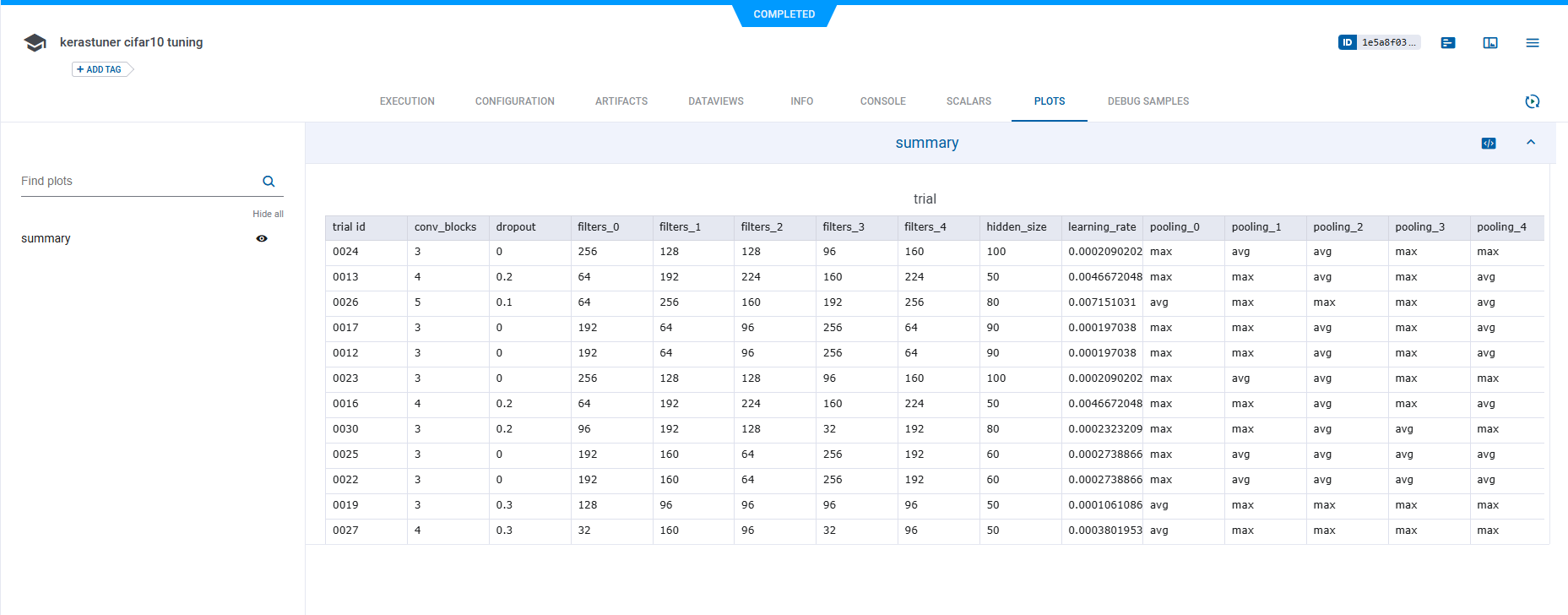Image resolution: width=1568 pixels, height=615 pixels.
Task: Go to the Configuration tab
Action: pos(514,101)
